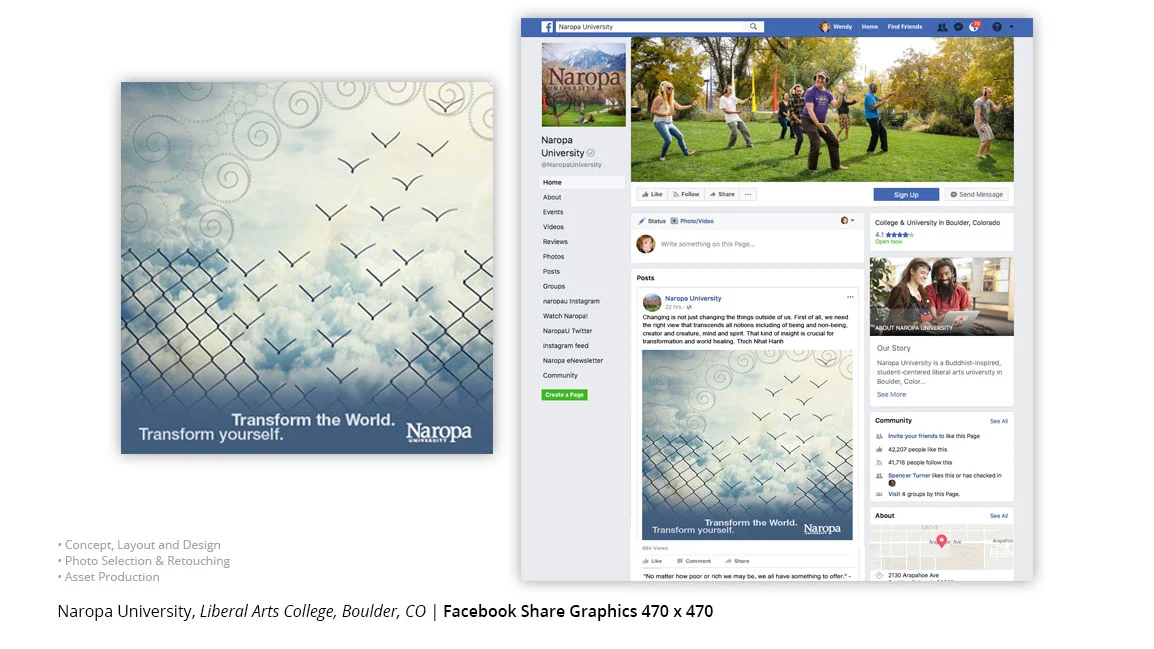The height and width of the screenshot is (649, 1154).
Task: Open the more actions ellipsis button
Action: click(x=748, y=194)
